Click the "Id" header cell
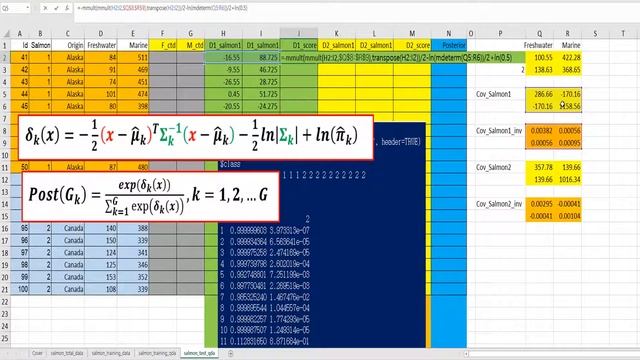The height and width of the screenshot is (360, 640). pyautogui.click(x=20, y=45)
